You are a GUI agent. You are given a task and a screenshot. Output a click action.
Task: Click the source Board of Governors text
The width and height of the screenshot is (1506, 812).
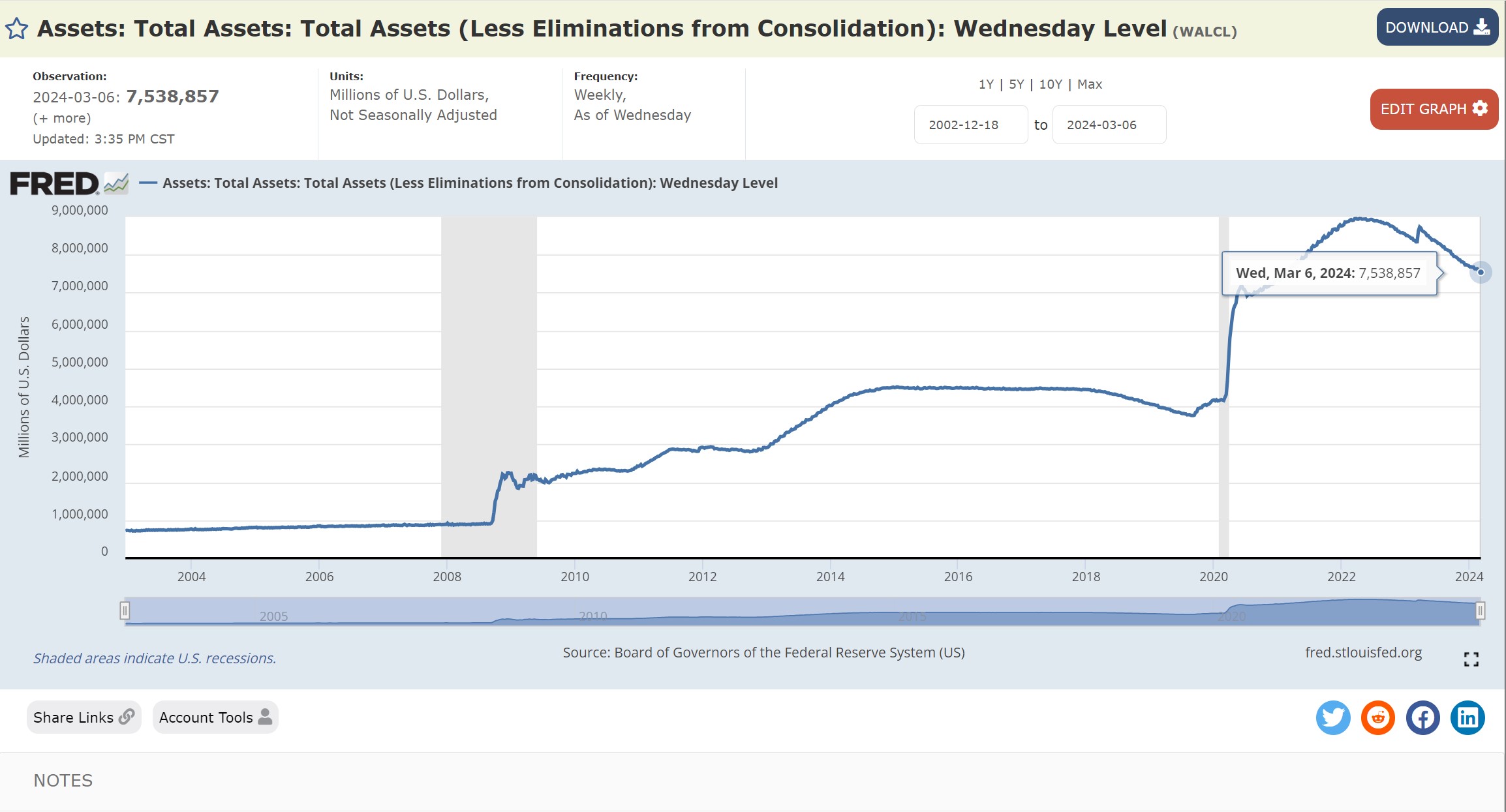click(763, 653)
